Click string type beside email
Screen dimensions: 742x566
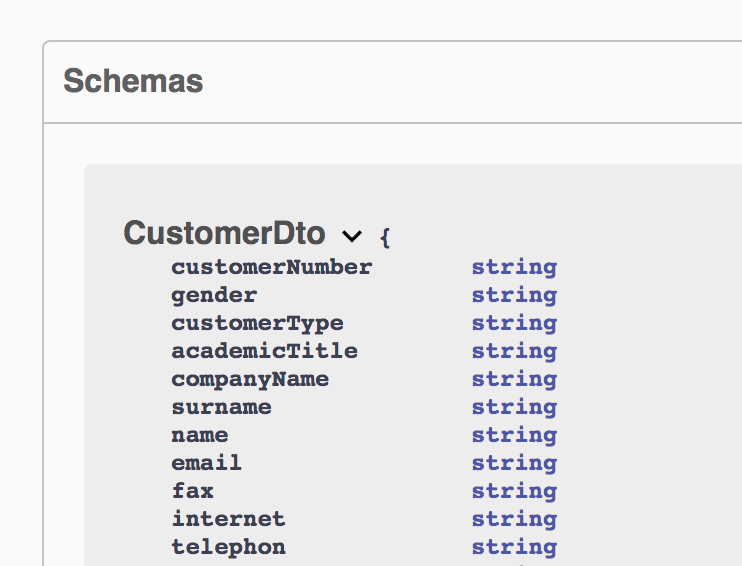point(514,463)
